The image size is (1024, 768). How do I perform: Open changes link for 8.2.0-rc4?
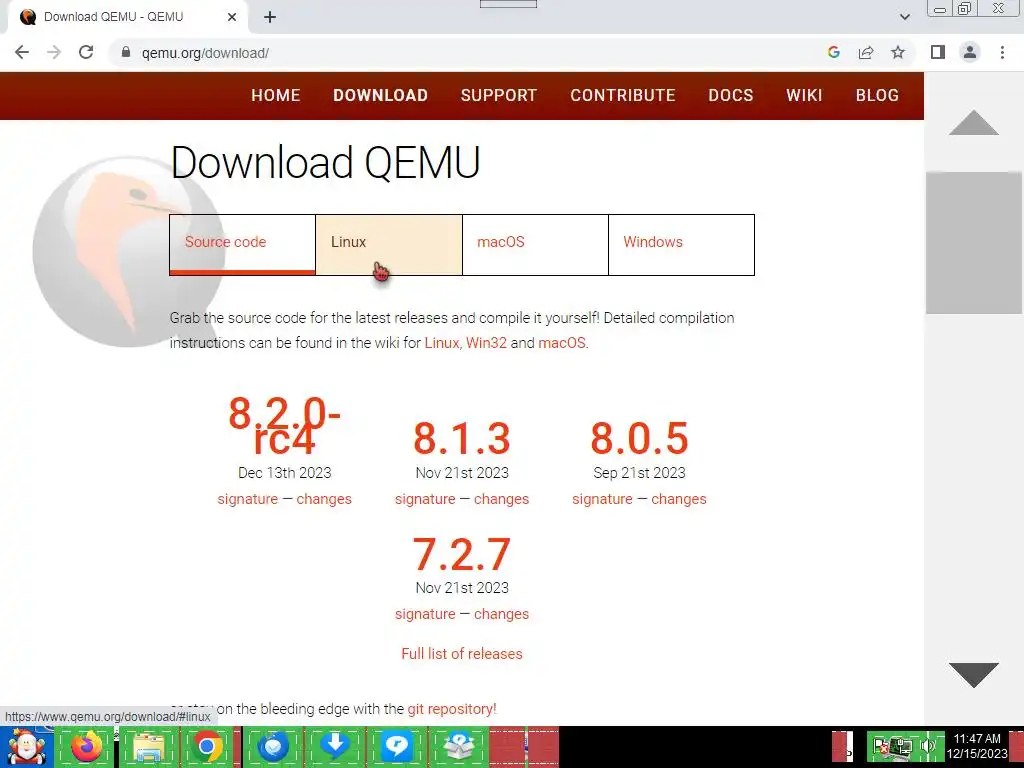324,499
